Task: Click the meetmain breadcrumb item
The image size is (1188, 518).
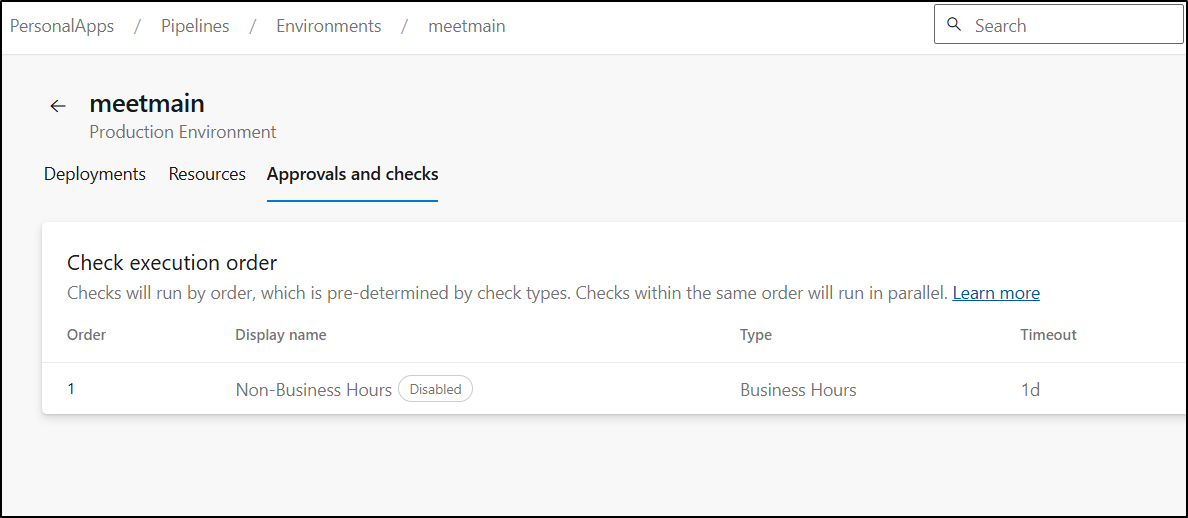Action: click(467, 26)
